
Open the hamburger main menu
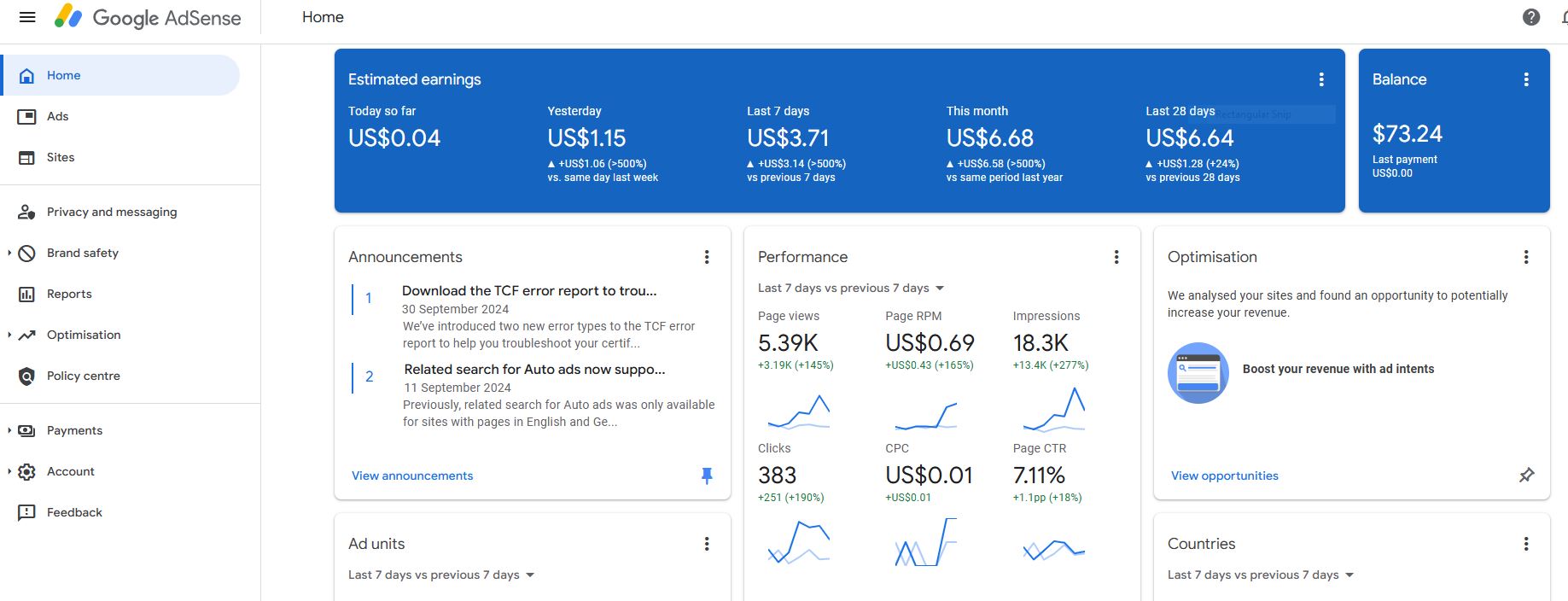[x=27, y=17]
